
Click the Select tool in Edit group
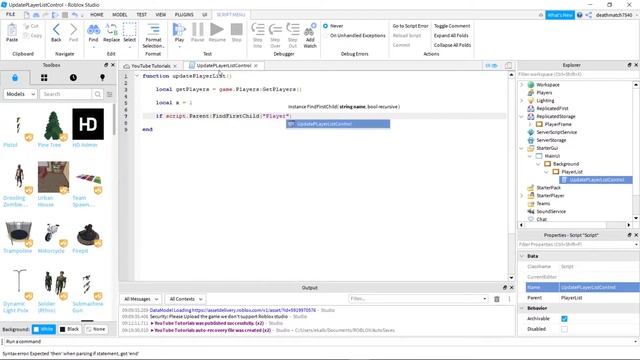pos(129,32)
